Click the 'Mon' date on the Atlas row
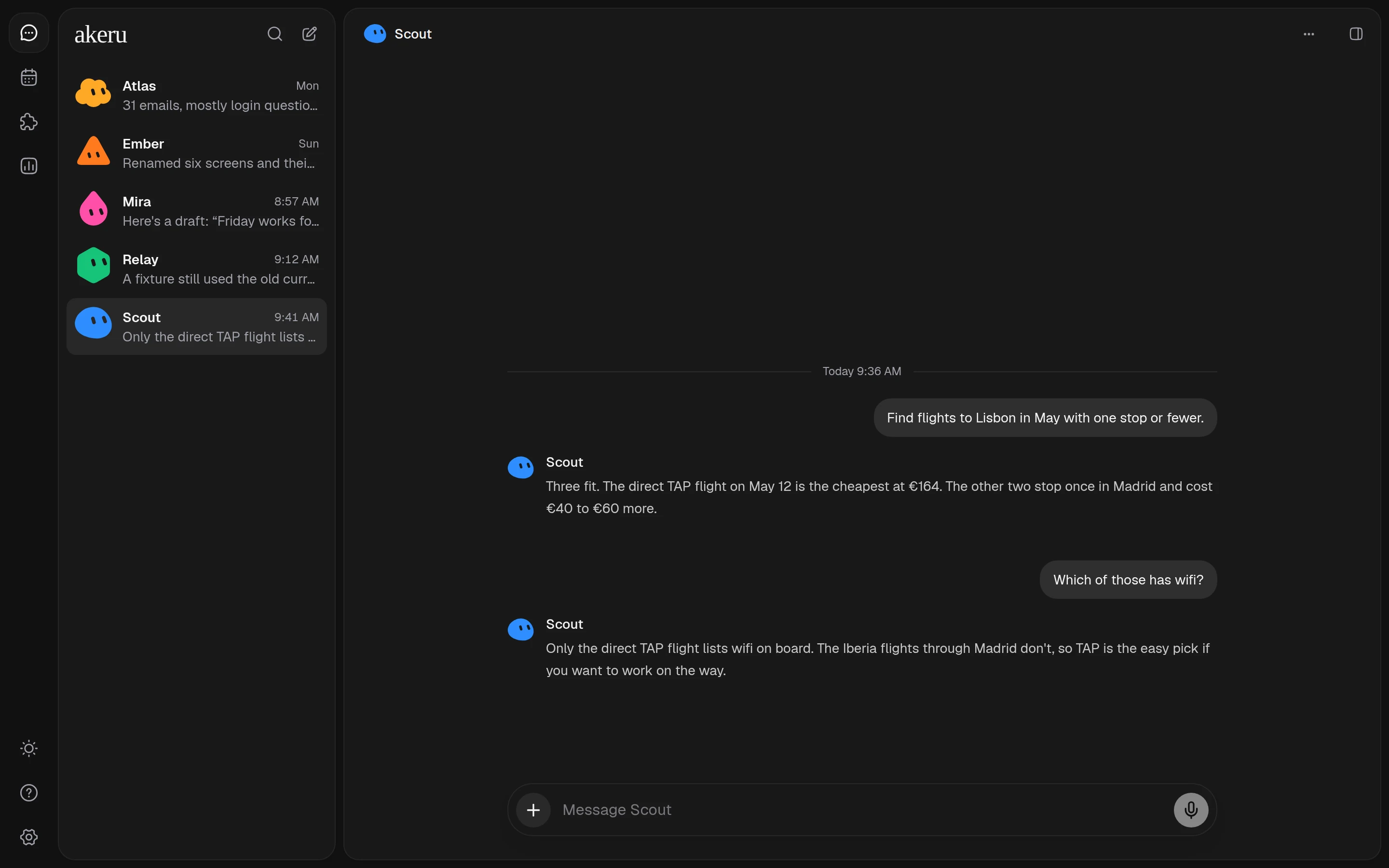 pos(307,85)
